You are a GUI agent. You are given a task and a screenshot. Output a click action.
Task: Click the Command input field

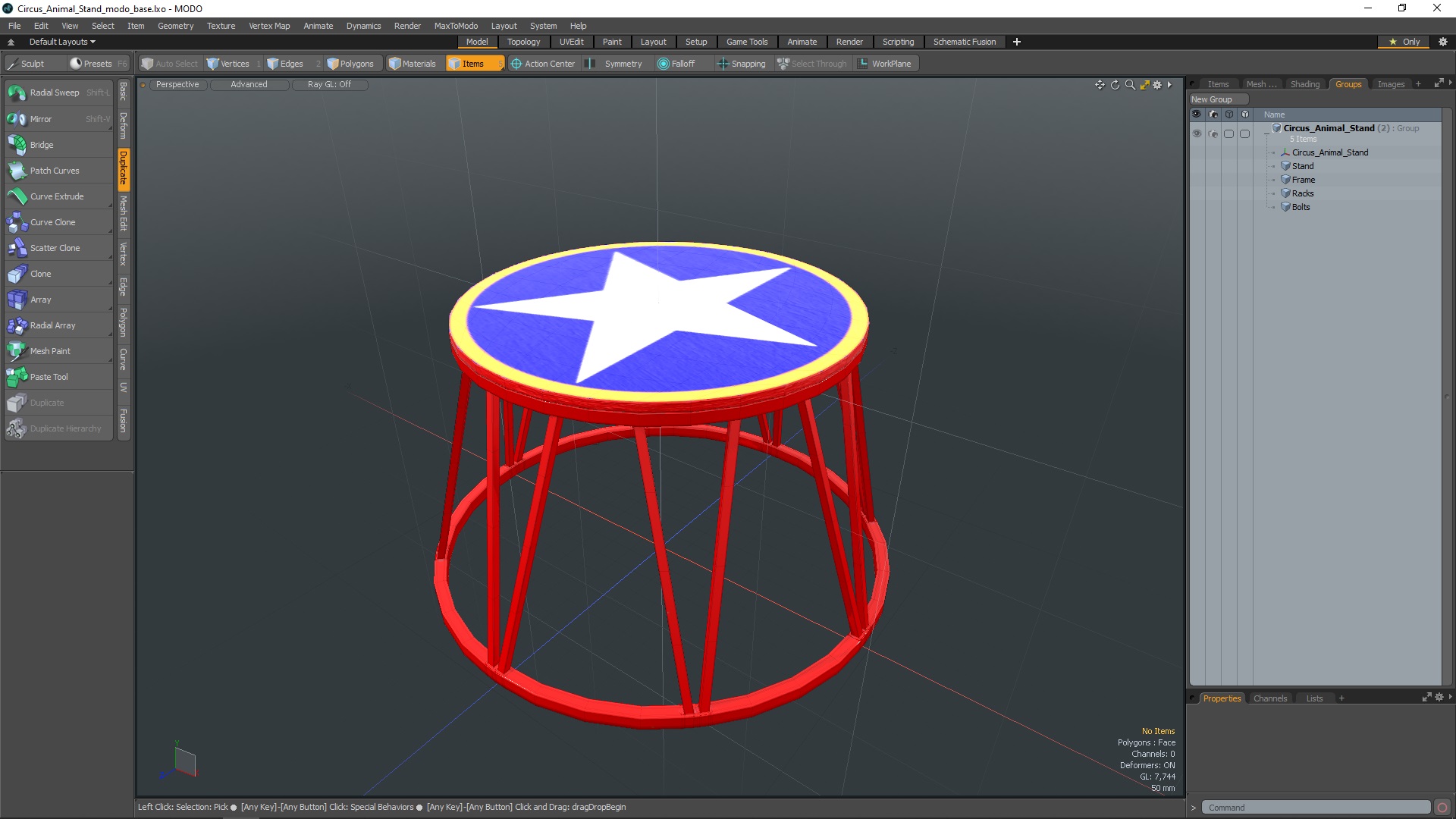1316,808
